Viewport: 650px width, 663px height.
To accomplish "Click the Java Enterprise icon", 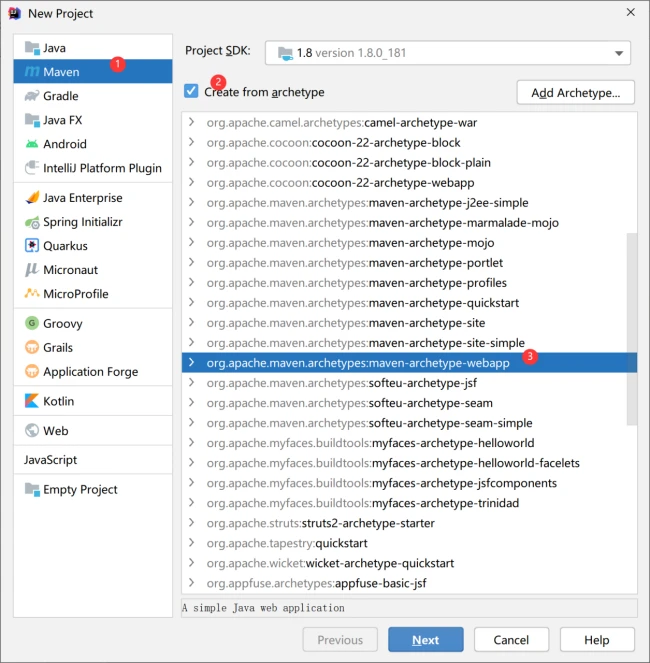I will tap(32, 197).
